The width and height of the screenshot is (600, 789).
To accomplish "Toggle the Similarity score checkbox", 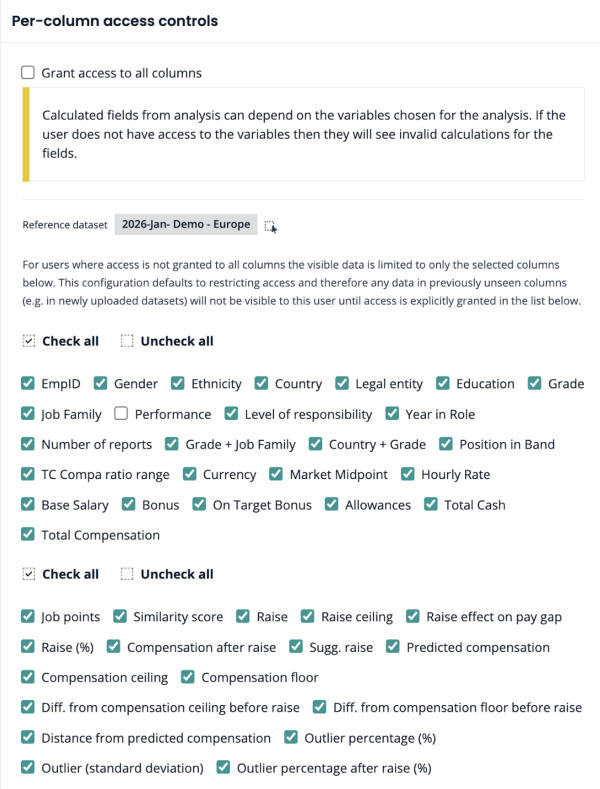I will 120,617.
